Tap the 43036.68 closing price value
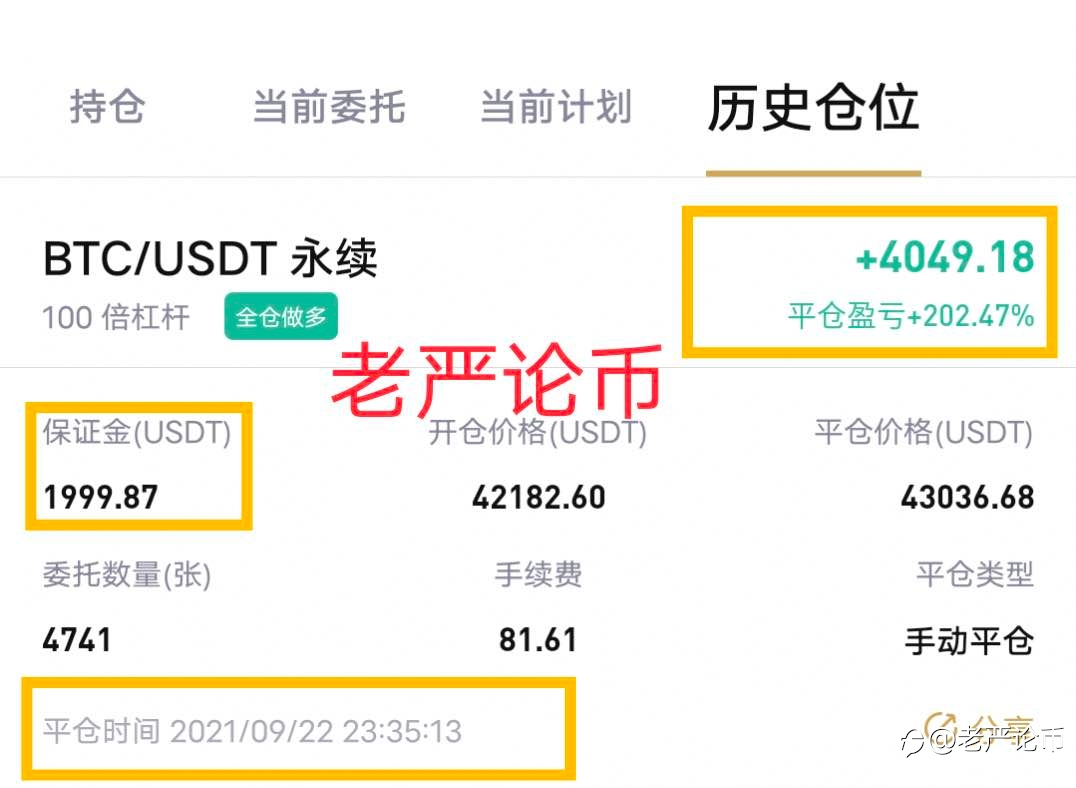Image resolution: width=1076 pixels, height=788 pixels. point(967,498)
